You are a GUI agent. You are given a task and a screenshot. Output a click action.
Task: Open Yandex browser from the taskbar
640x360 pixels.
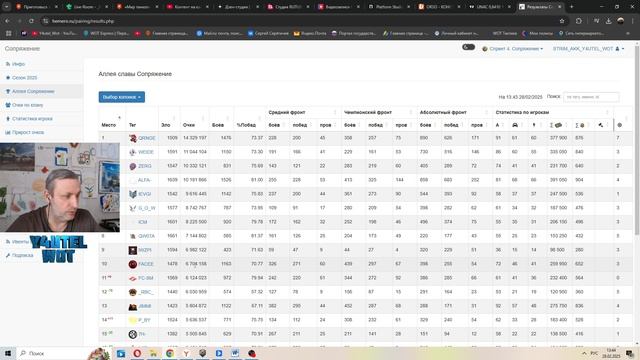(186, 353)
